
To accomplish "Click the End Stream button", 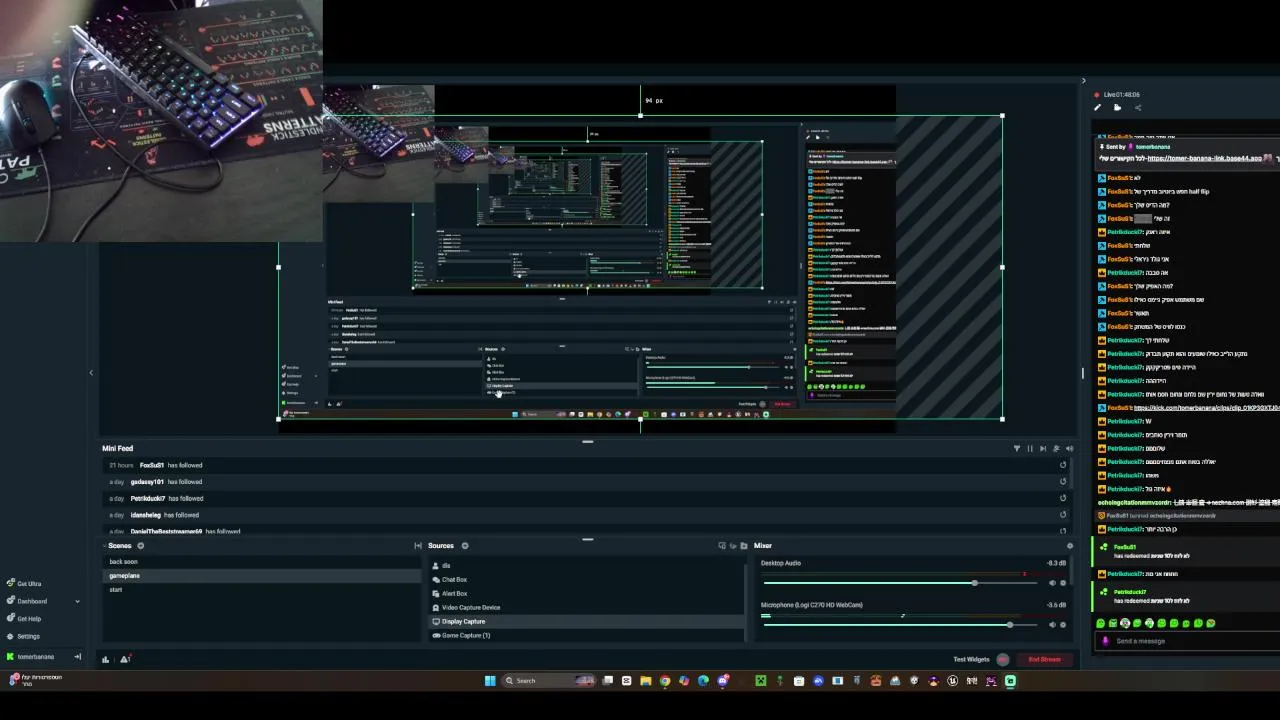I will pyautogui.click(x=1045, y=660).
